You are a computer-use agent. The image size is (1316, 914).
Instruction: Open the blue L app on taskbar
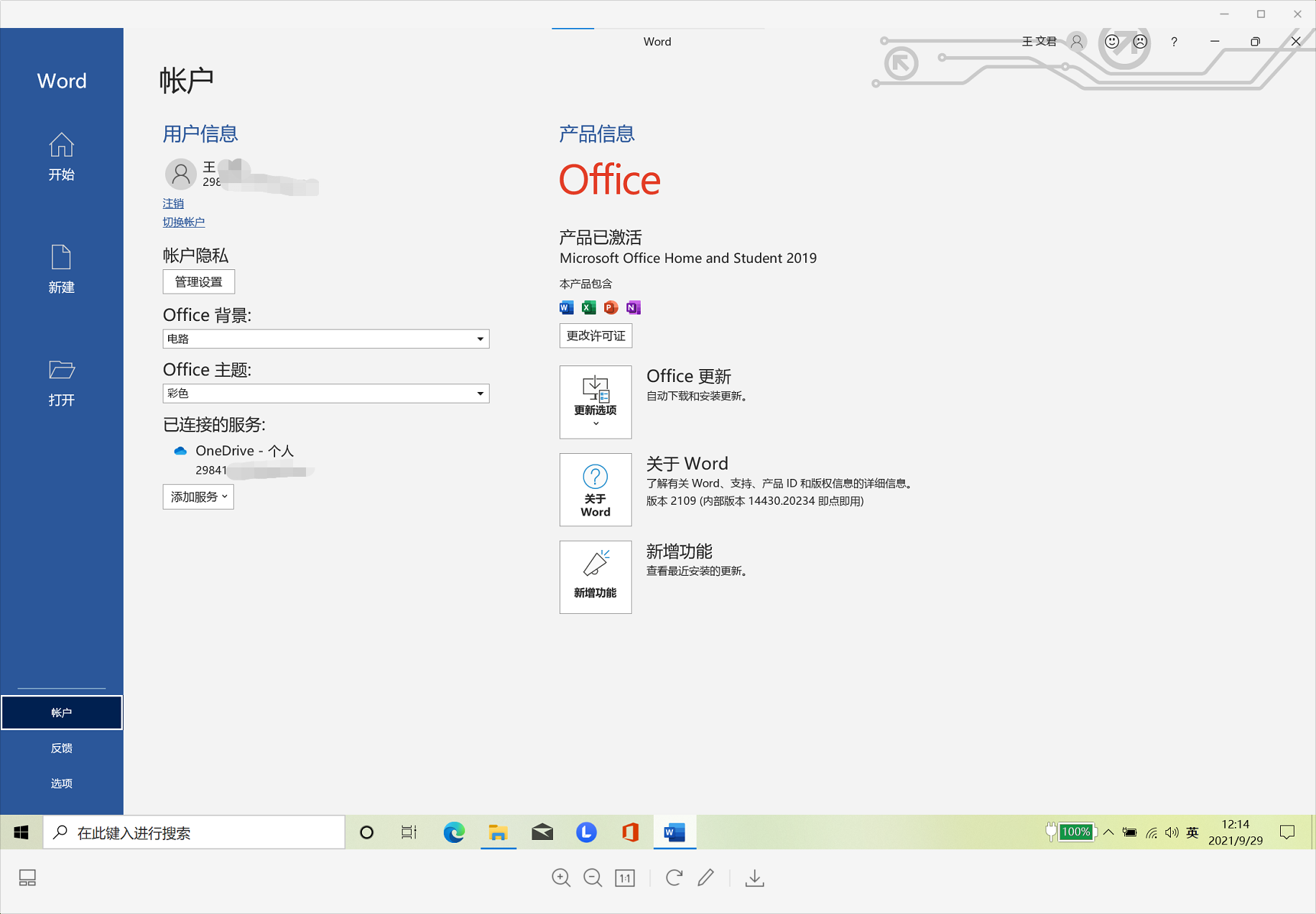[586, 832]
